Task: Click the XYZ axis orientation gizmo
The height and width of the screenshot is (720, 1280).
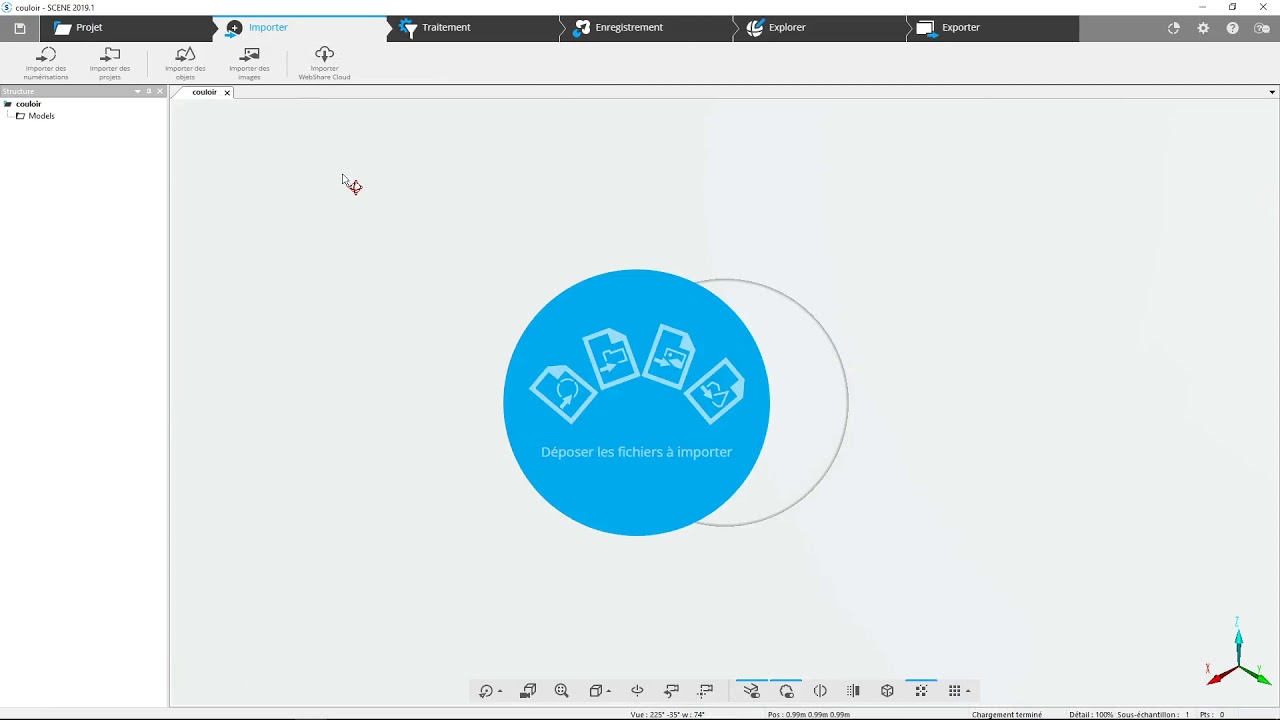Action: tap(1238, 654)
